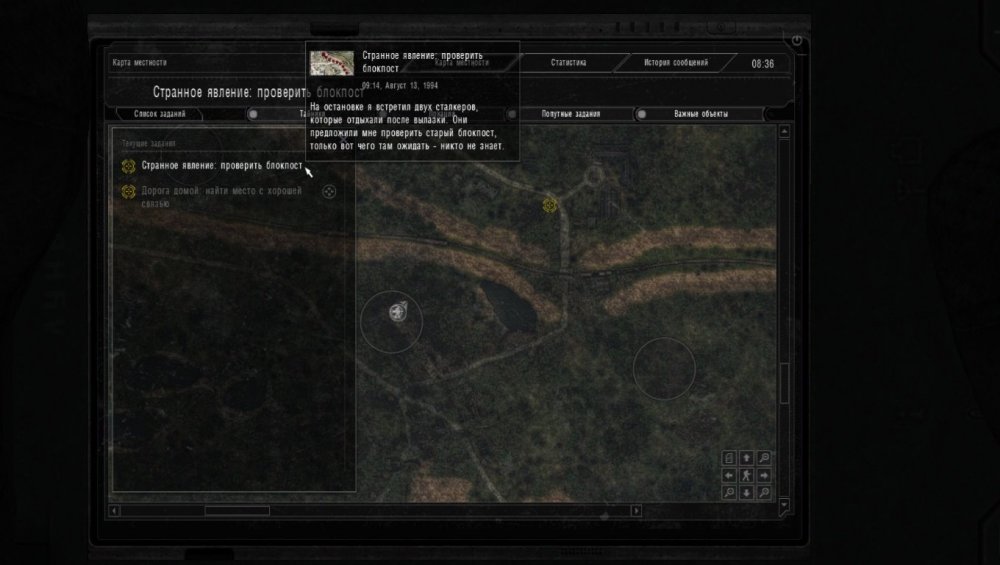Click the yellow icon beside 'Странное явление' task
Viewport: 1000px width, 565px height.
(128, 166)
